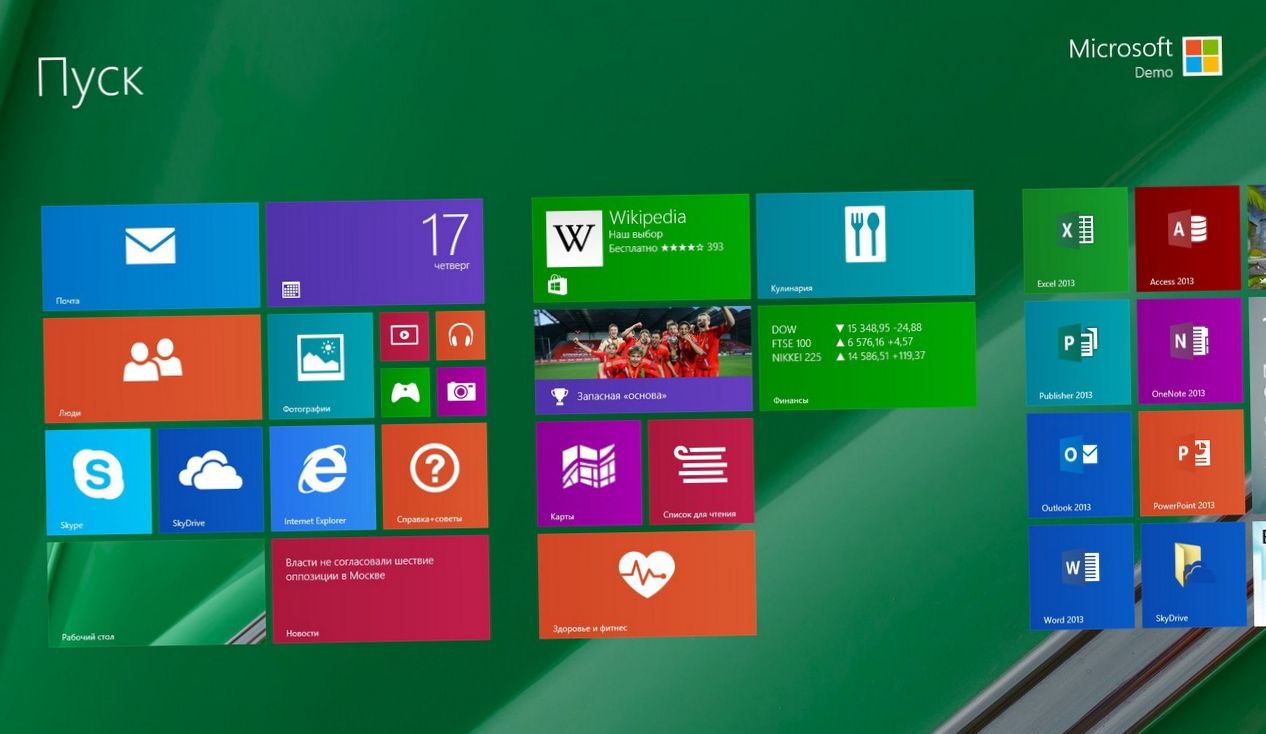This screenshot has width=1266, height=734.
Task: Open the Wikipedia store tile
Action: point(640,248)
